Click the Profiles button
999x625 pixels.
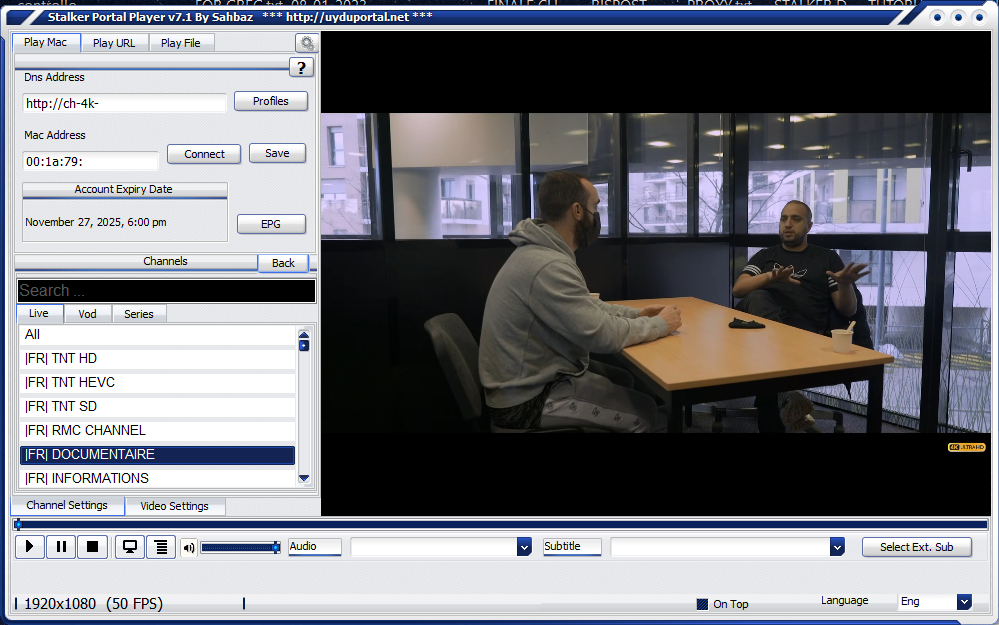(x=271, y=101)
